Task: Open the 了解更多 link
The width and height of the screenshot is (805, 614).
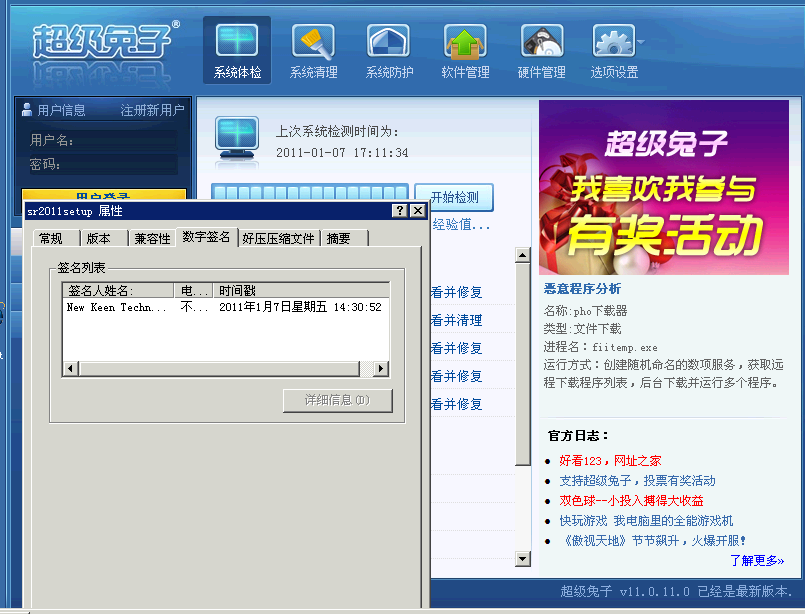Action: [757, 560]
